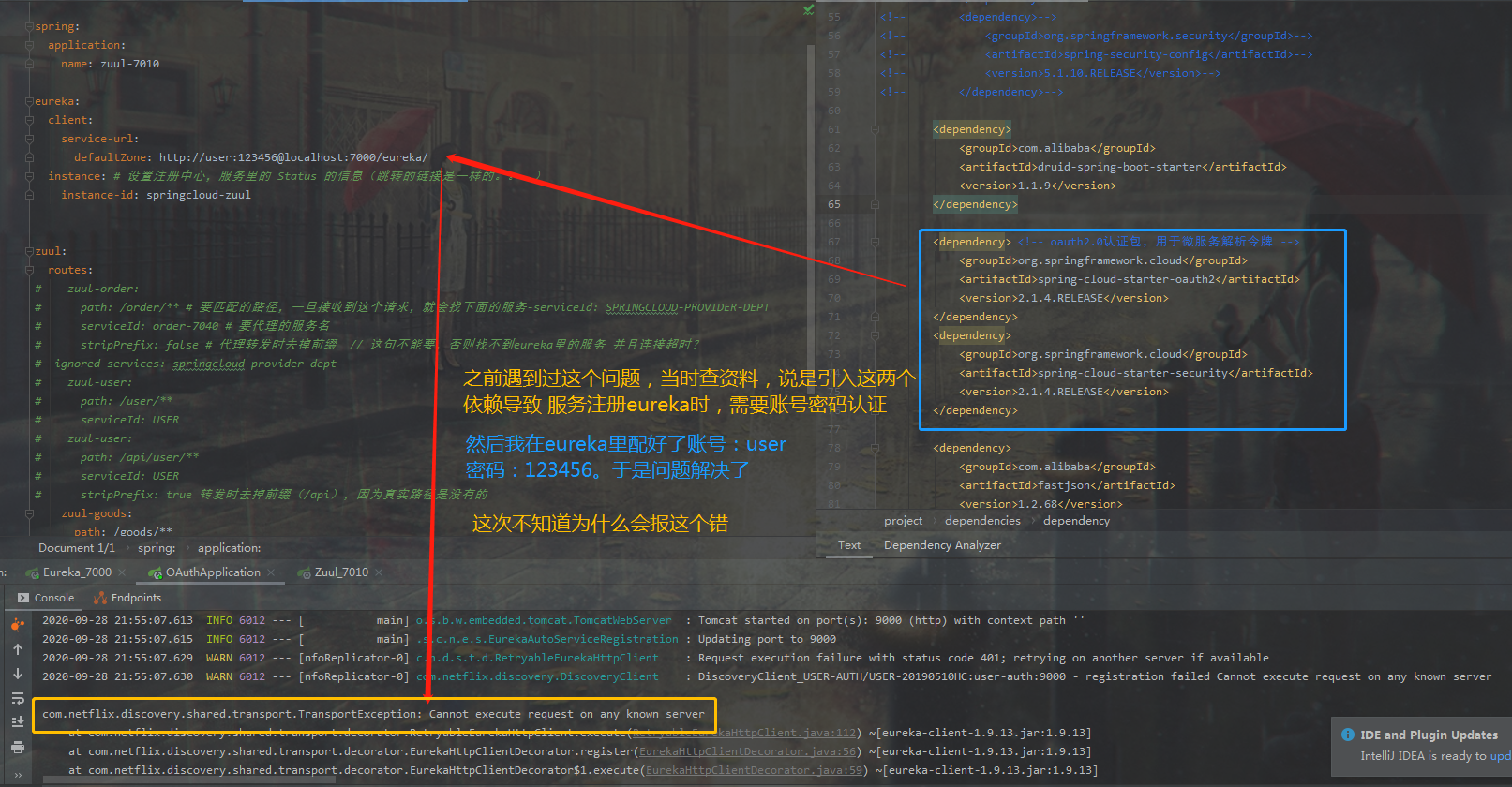Toggle scroll-to-end icon in console toolbar

point(17,721)
